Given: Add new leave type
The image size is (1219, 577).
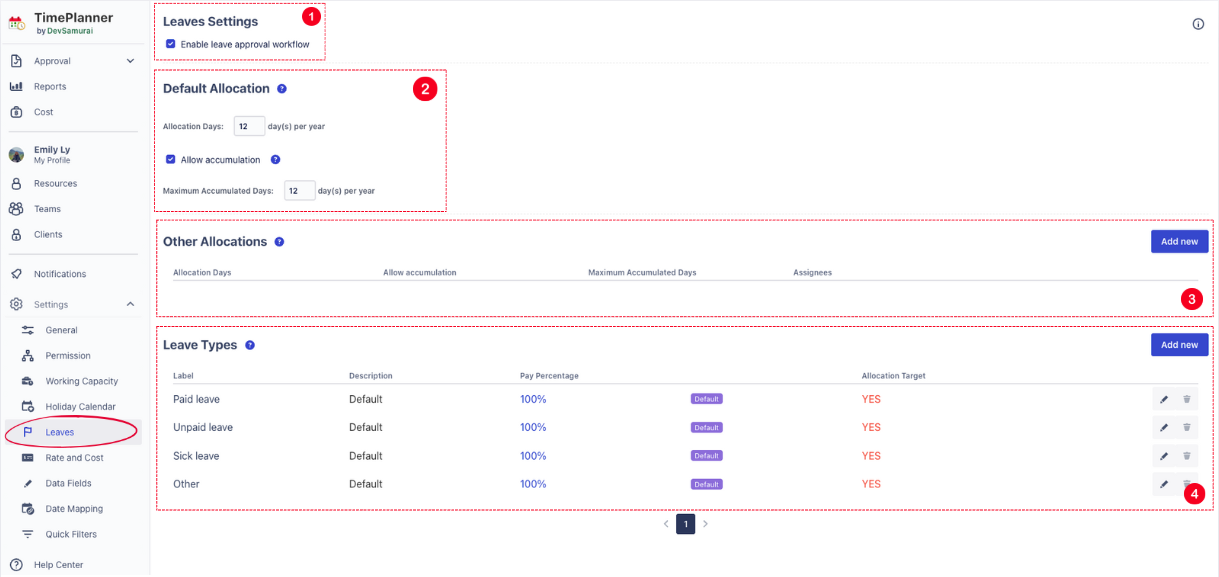Looking at the screenshot, I should click(1179, 345).
